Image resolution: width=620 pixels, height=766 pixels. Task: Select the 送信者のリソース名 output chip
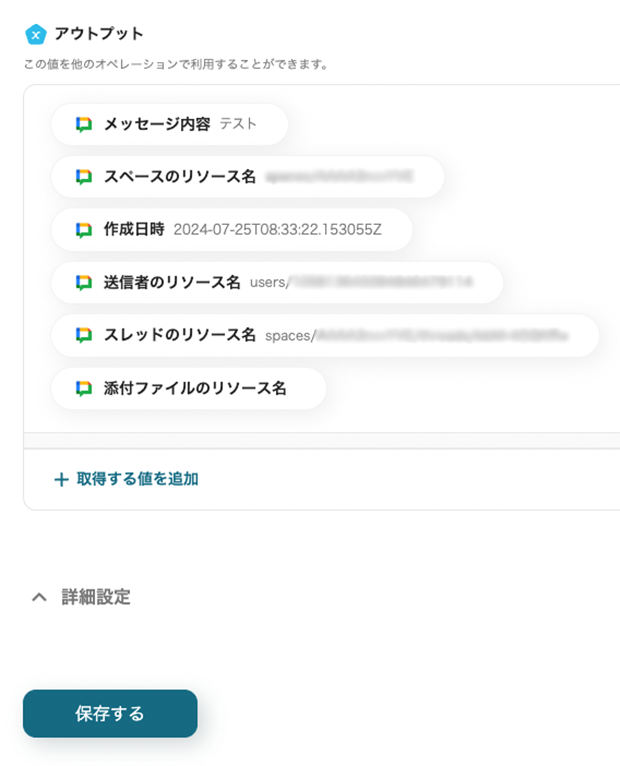277,282
